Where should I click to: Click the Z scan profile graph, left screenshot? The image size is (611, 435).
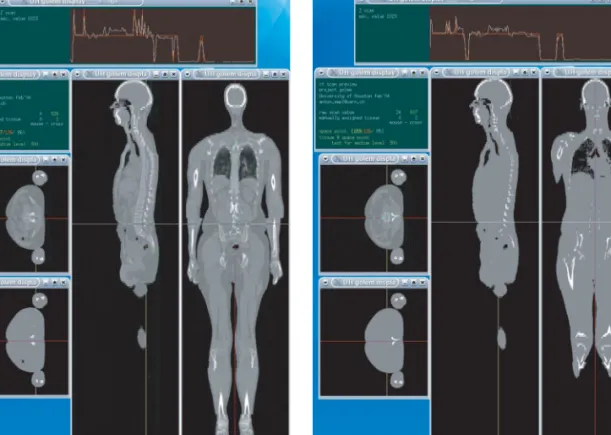(163, 35)
